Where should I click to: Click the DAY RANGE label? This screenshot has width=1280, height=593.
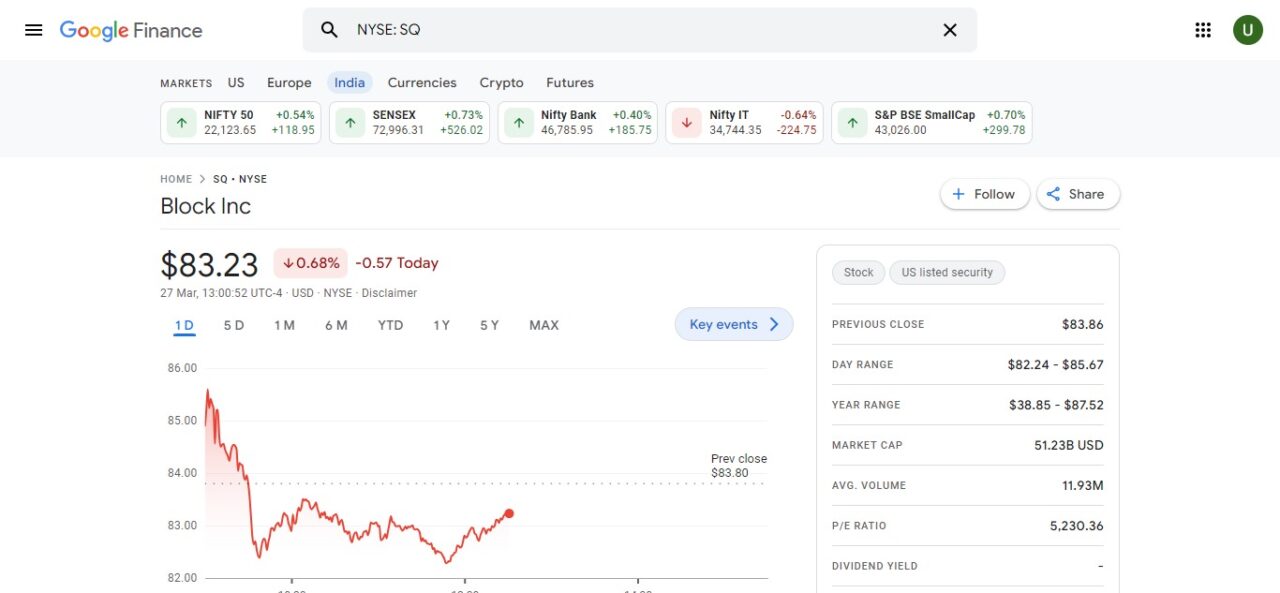tap(863, 365)
